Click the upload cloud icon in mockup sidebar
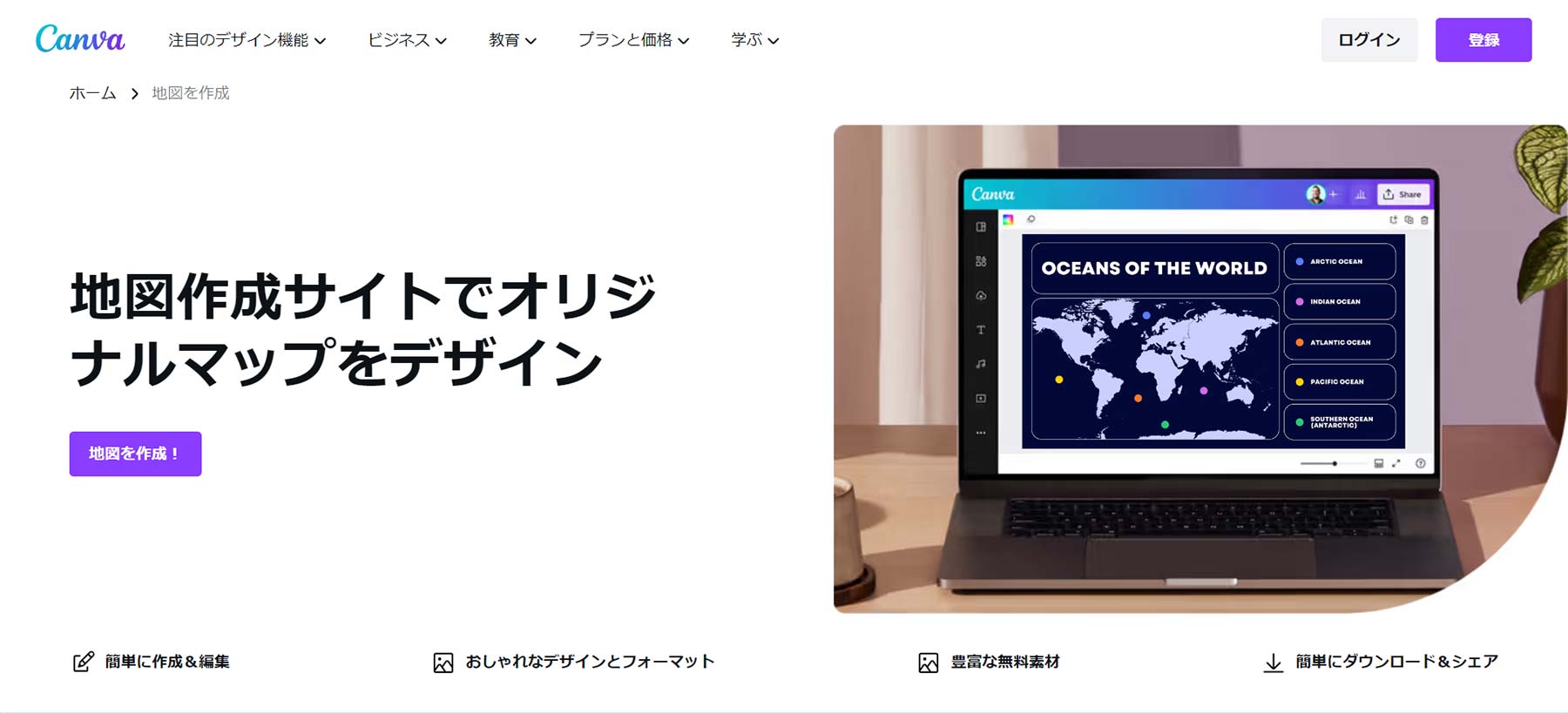 (x=981, y=296)
